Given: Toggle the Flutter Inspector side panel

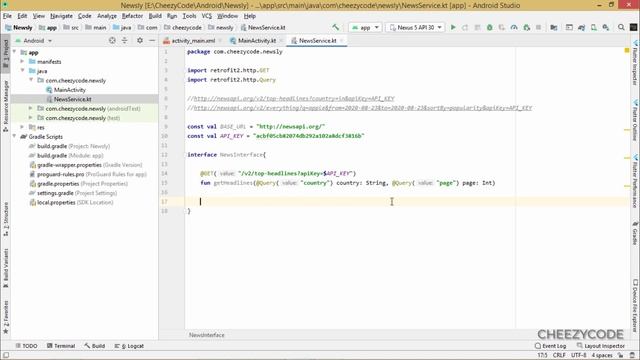Looking at the screenshot, I should click(635, 62).
